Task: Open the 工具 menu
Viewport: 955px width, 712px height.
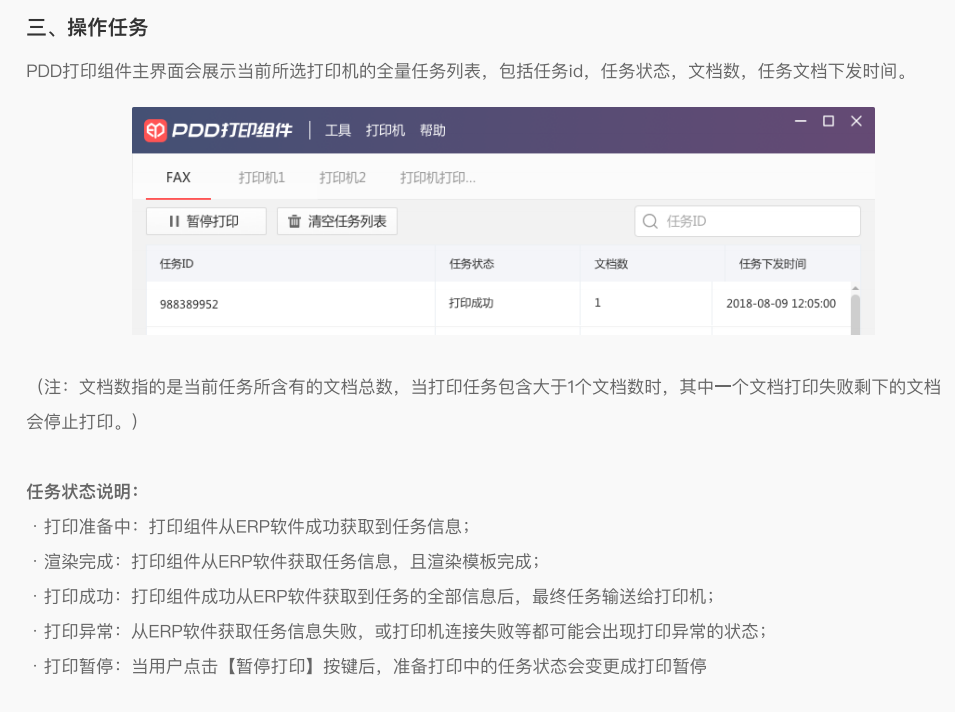Action: tap(338, 130)
